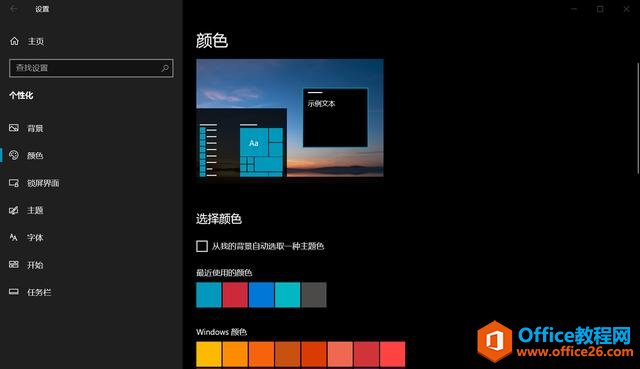This screenshot has height=369, width=640.
Task: Click the 主题 theme brush icon
Action: click(14, 210)
